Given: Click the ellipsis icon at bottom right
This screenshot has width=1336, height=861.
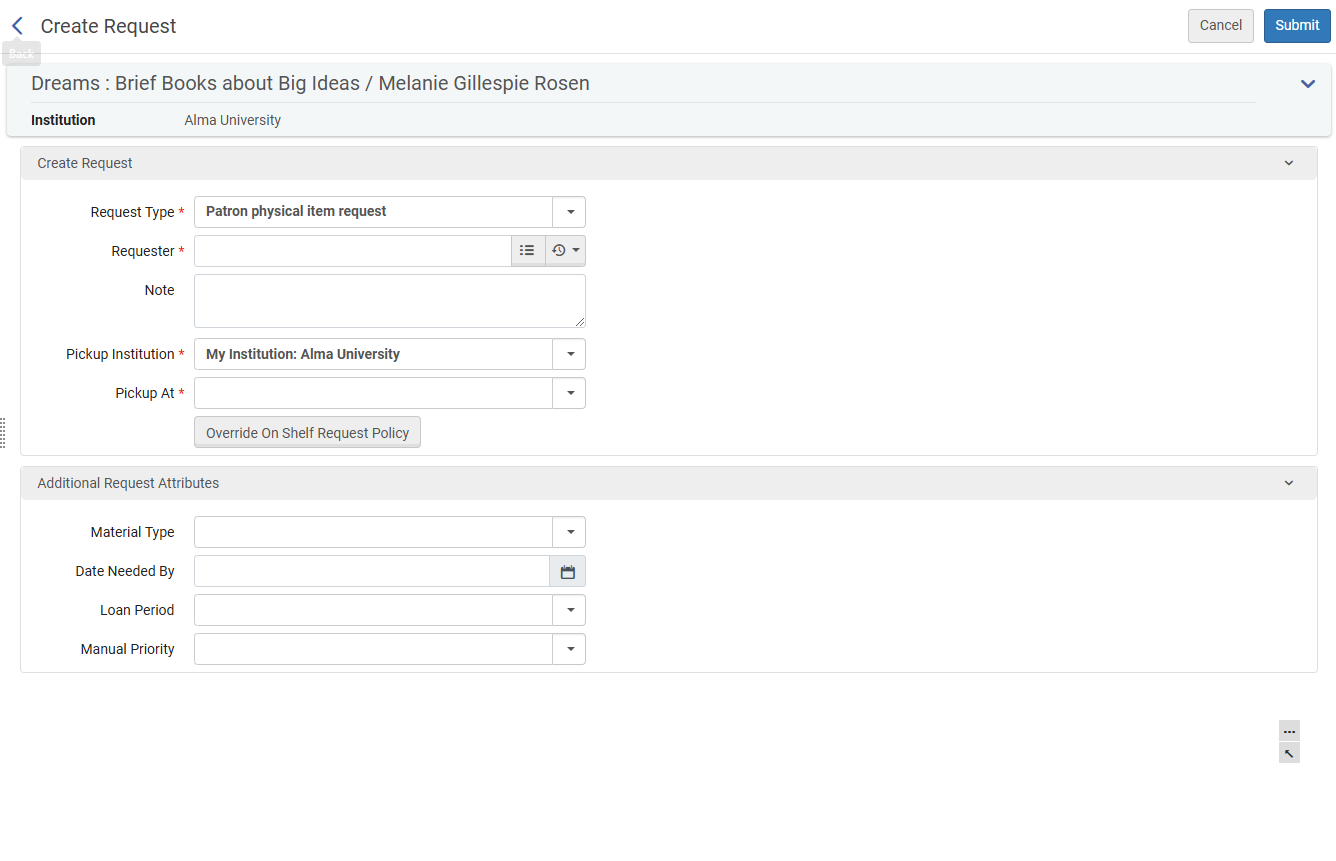Looking at the screenshot, I should [x=1289, y=731].
